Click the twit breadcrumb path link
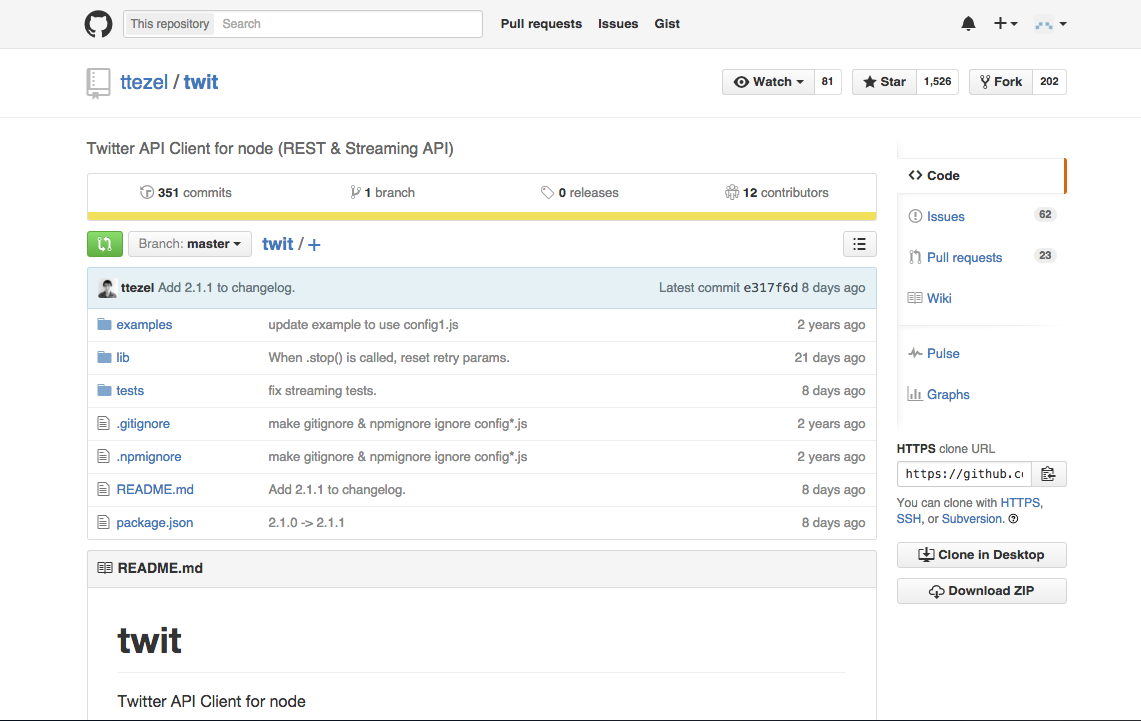This screenshot has height=721, width=1141. click(x=277, y=244)
